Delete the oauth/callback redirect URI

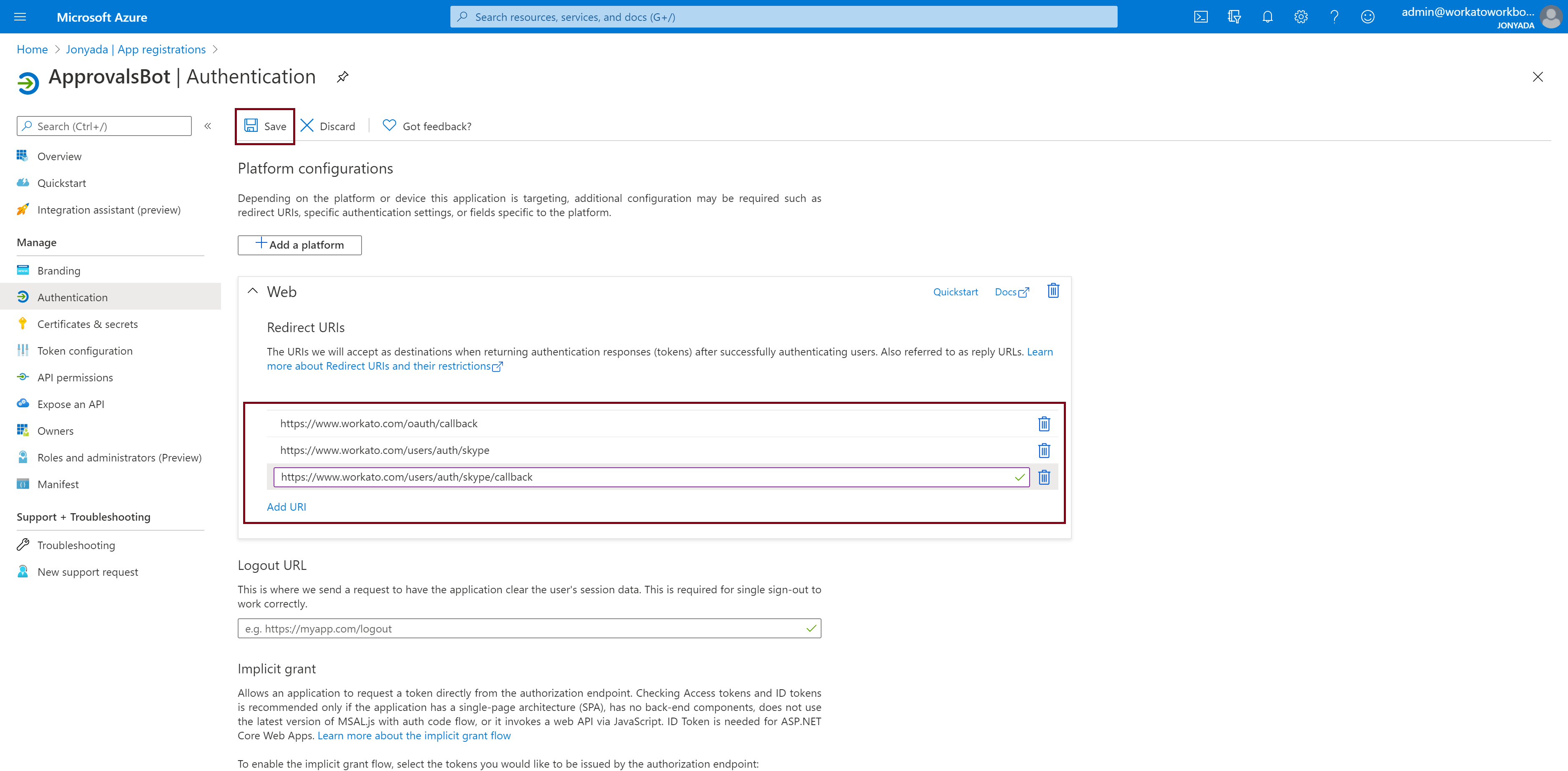(x=1044, y=424)
